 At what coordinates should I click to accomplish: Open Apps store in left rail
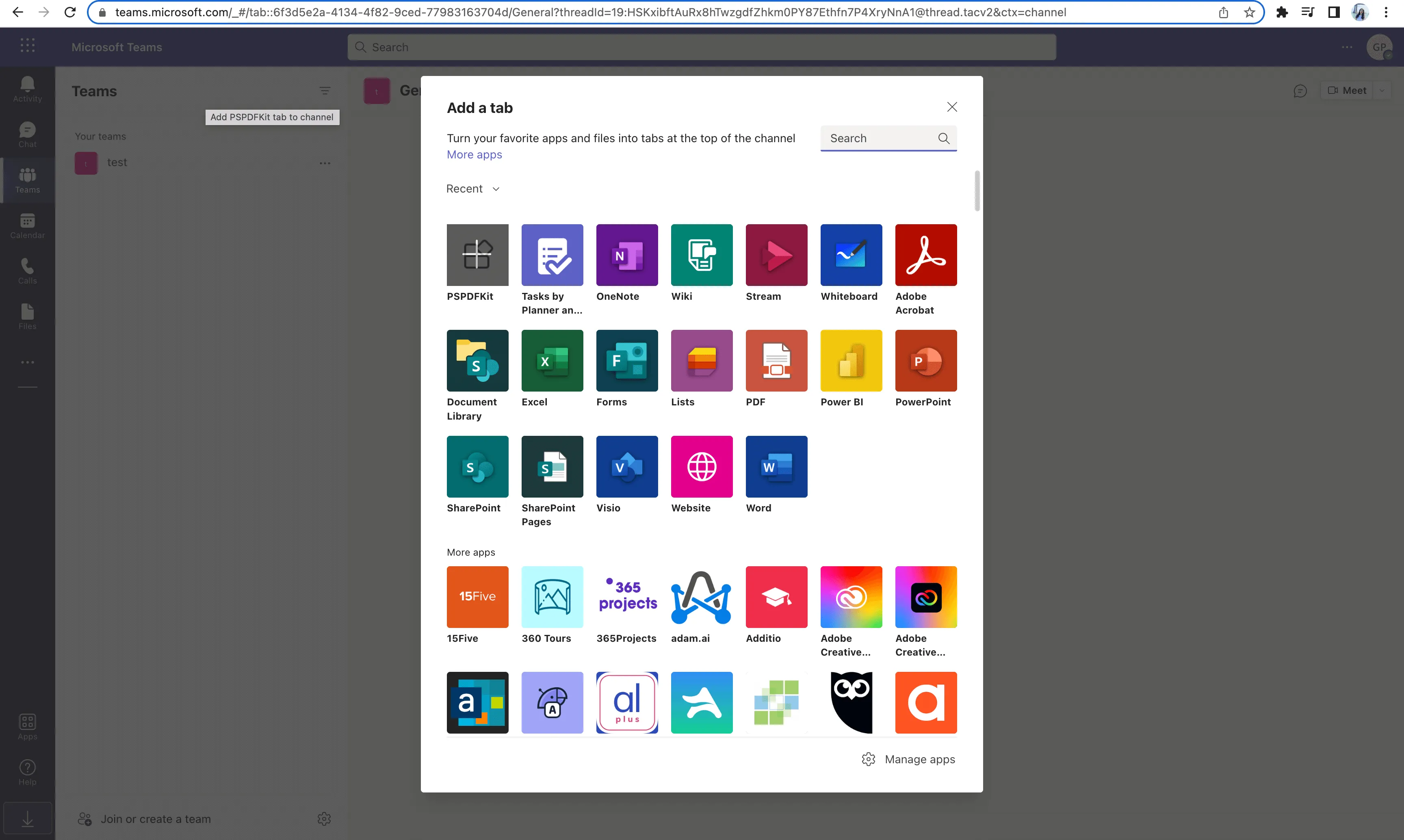(x=27, y=727)
